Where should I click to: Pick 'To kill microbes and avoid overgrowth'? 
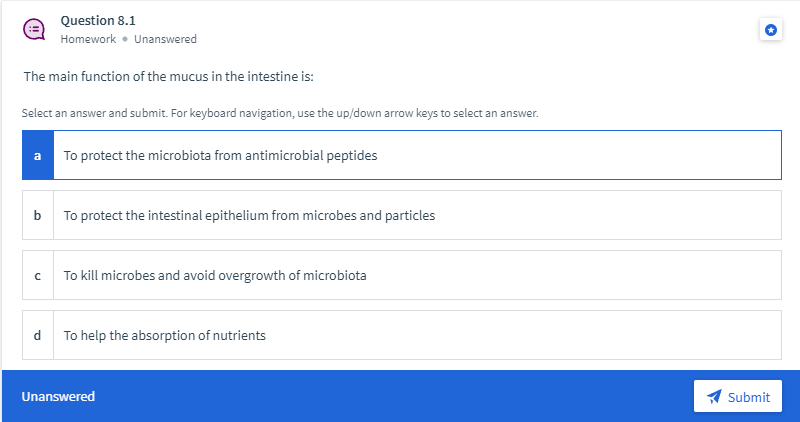[215, 275]
